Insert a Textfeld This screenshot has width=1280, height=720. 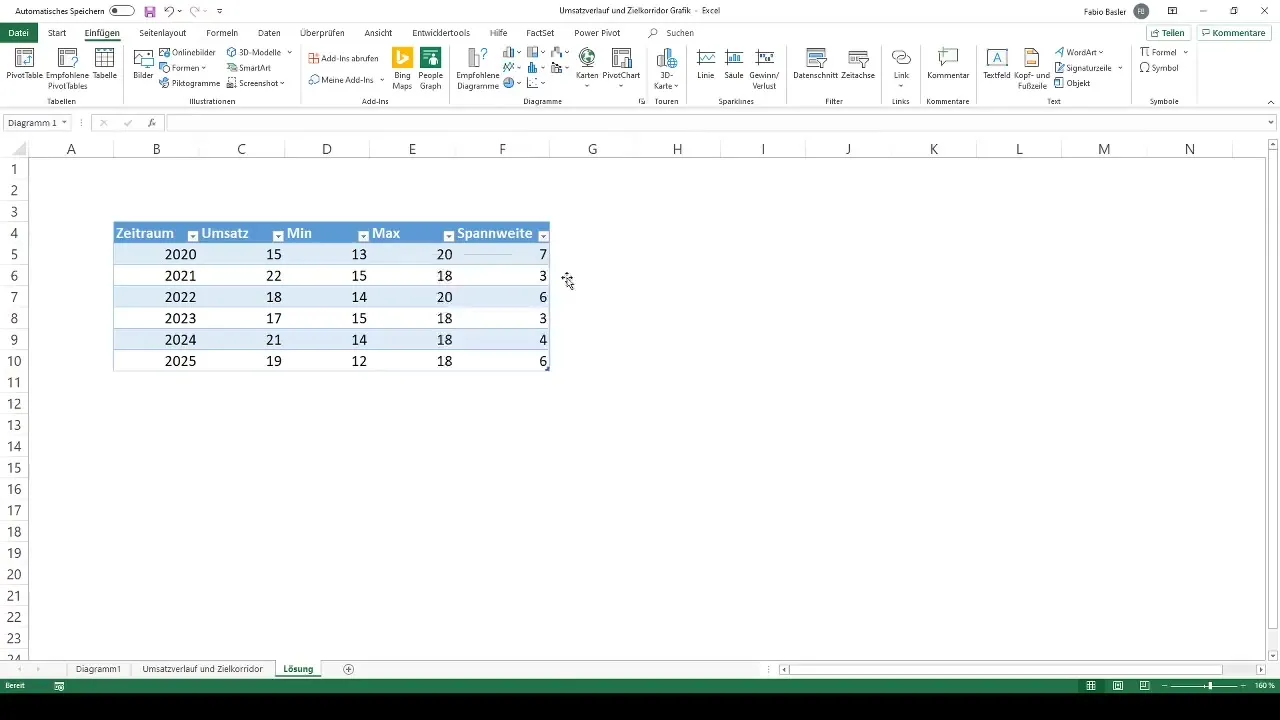(x=996, y=66)
